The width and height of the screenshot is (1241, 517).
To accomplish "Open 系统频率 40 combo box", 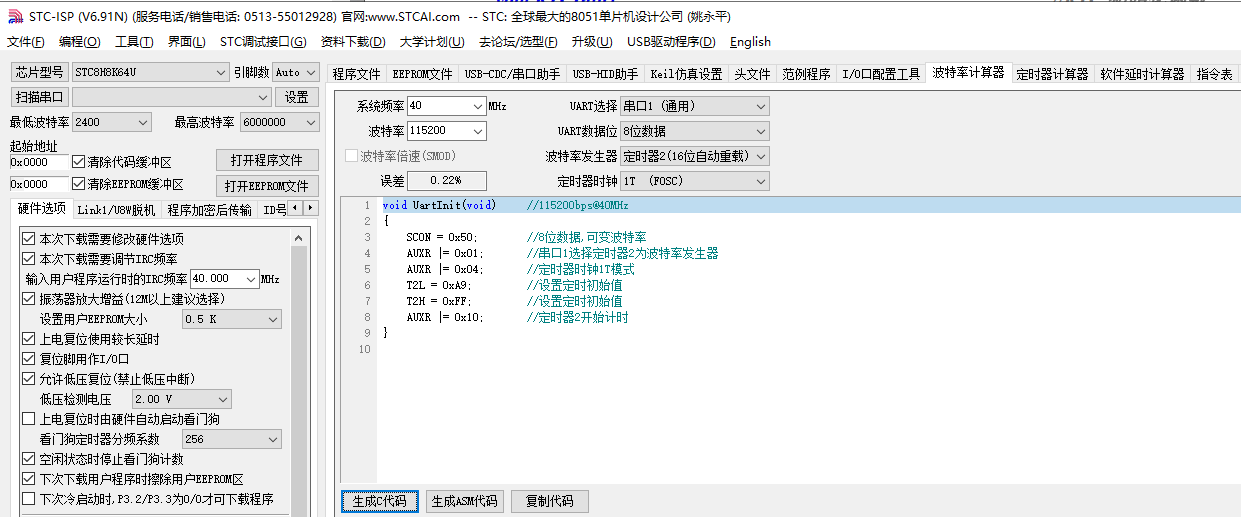I will 477,106.
